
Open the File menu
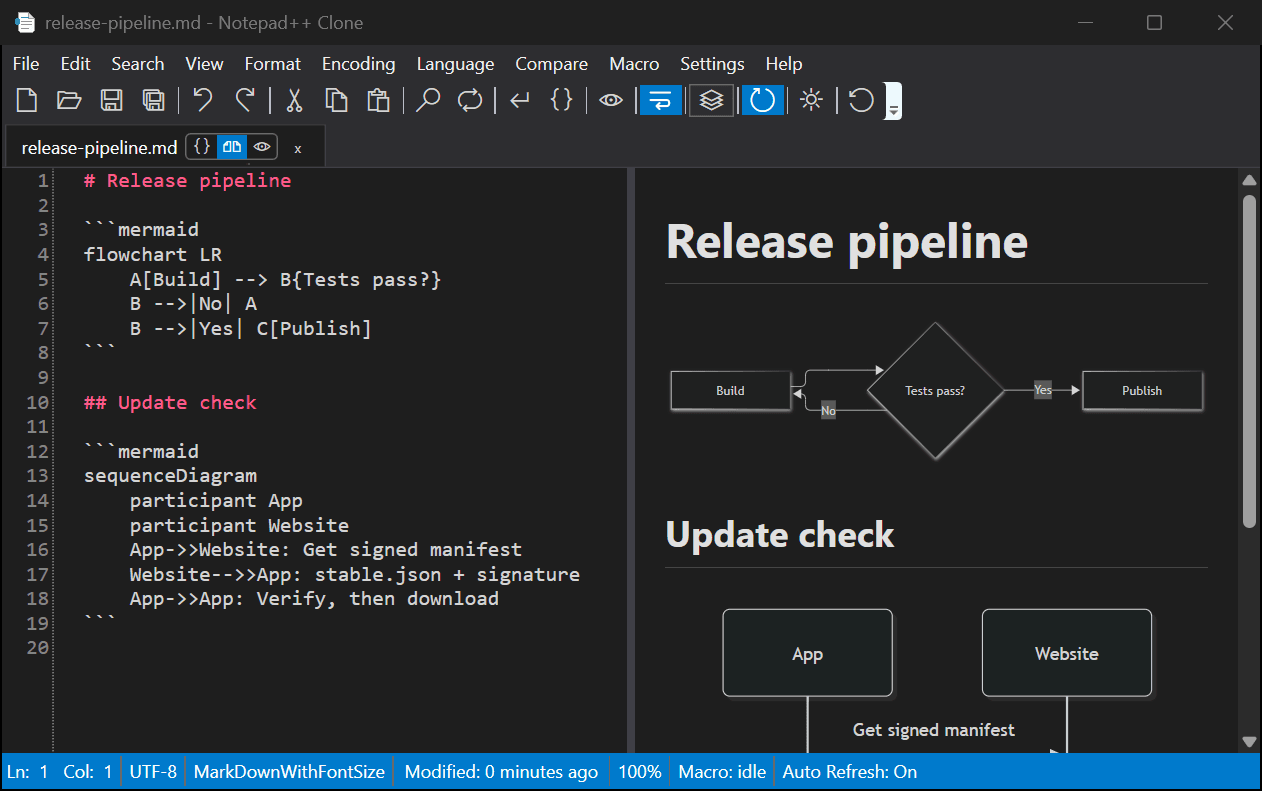(26, 63)
